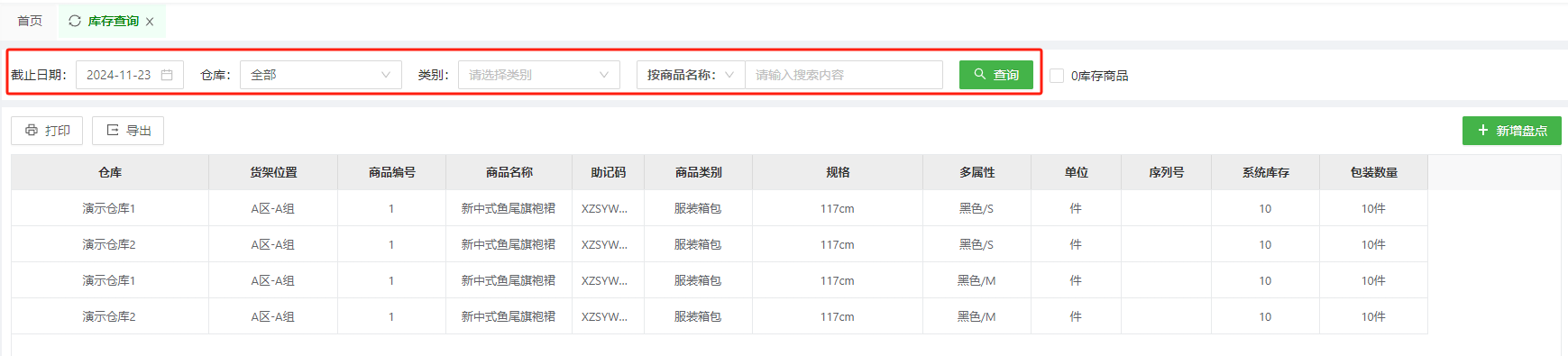Click the 商品名称 column header

(509, 172)
